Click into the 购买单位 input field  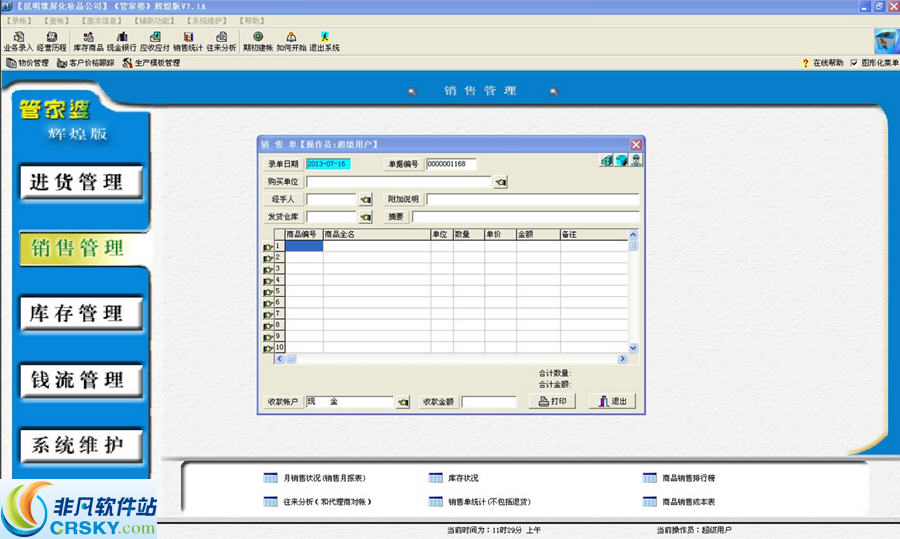click(399, 182)
